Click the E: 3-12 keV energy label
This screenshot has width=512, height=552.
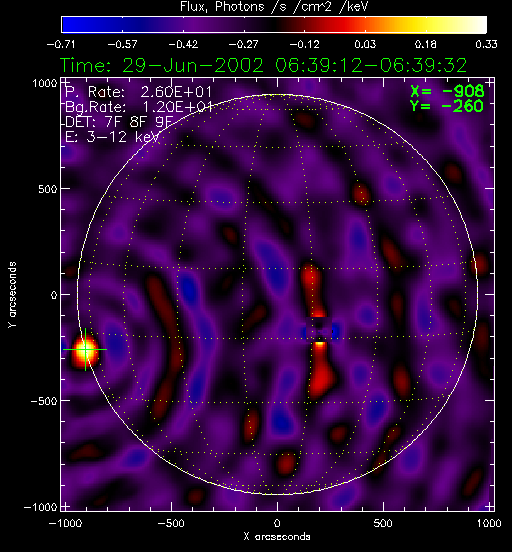pos(112,137)
